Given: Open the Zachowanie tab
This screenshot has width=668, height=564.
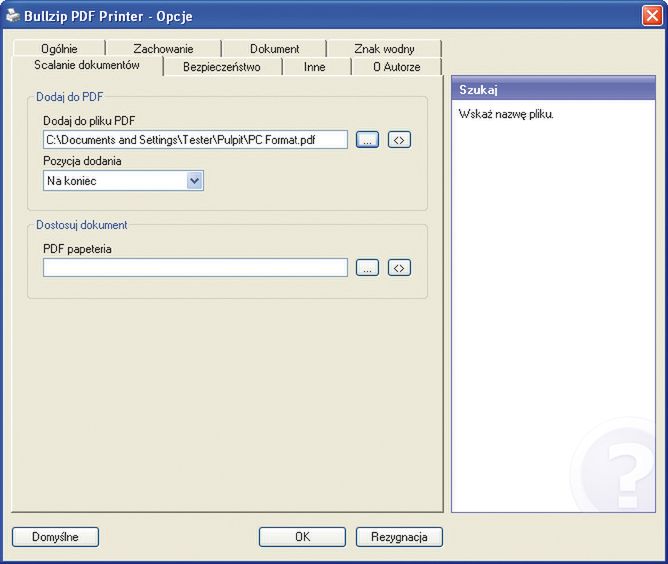Looking at the screenshot, I should pos(163,49).
